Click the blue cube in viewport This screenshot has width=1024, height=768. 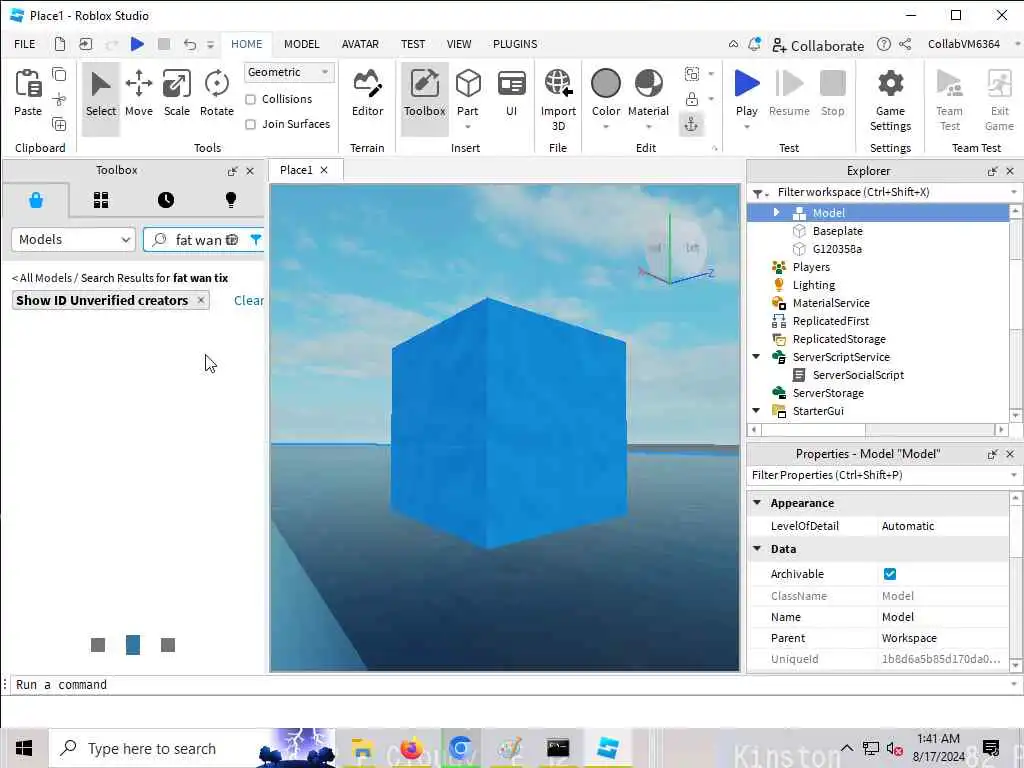tap(507, 424)
